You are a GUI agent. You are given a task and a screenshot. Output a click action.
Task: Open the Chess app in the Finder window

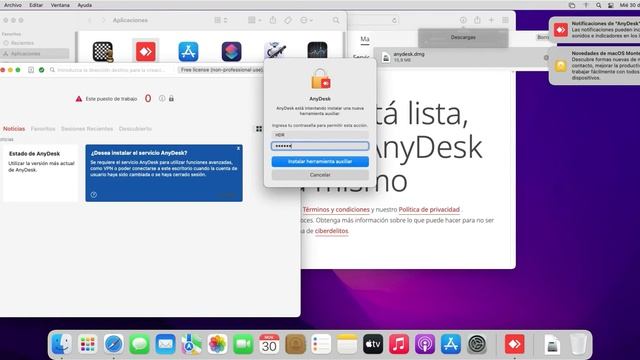(102, 52)
